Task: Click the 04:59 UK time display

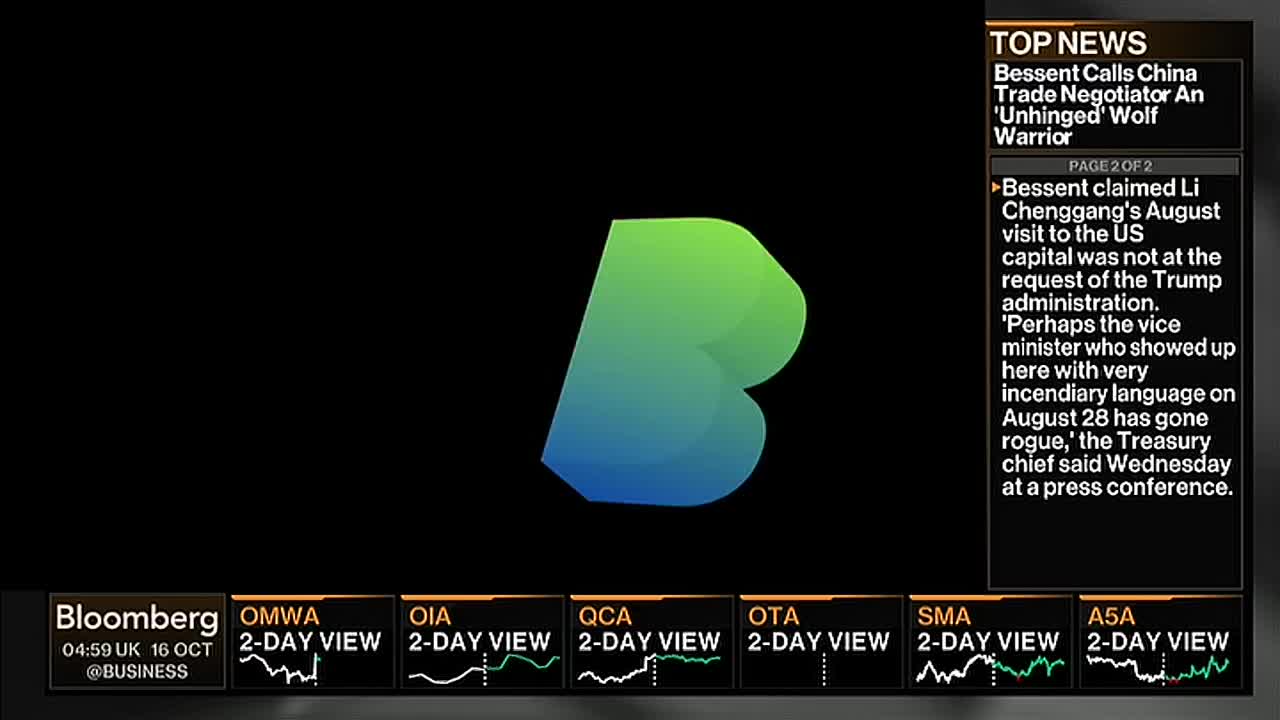Action: click(x=101, y=649)
